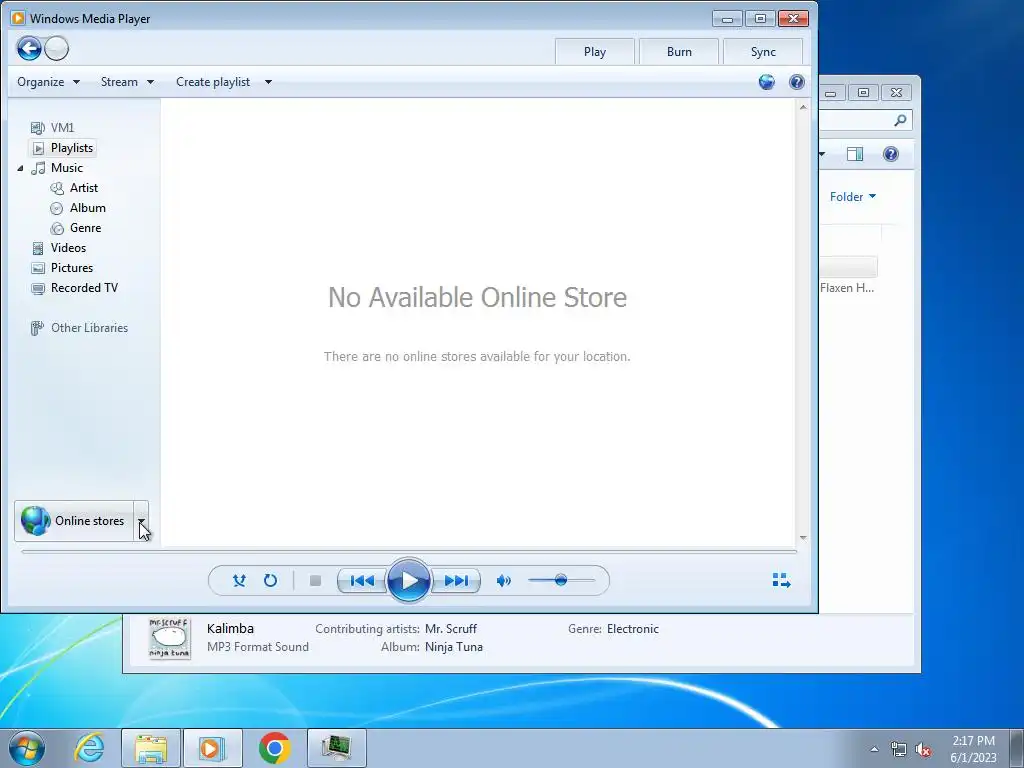Image resolution: width=1024 pixels, height=768 pixels.
Task: Open Windows Explorer from taskbar
Action: point(151,748)
